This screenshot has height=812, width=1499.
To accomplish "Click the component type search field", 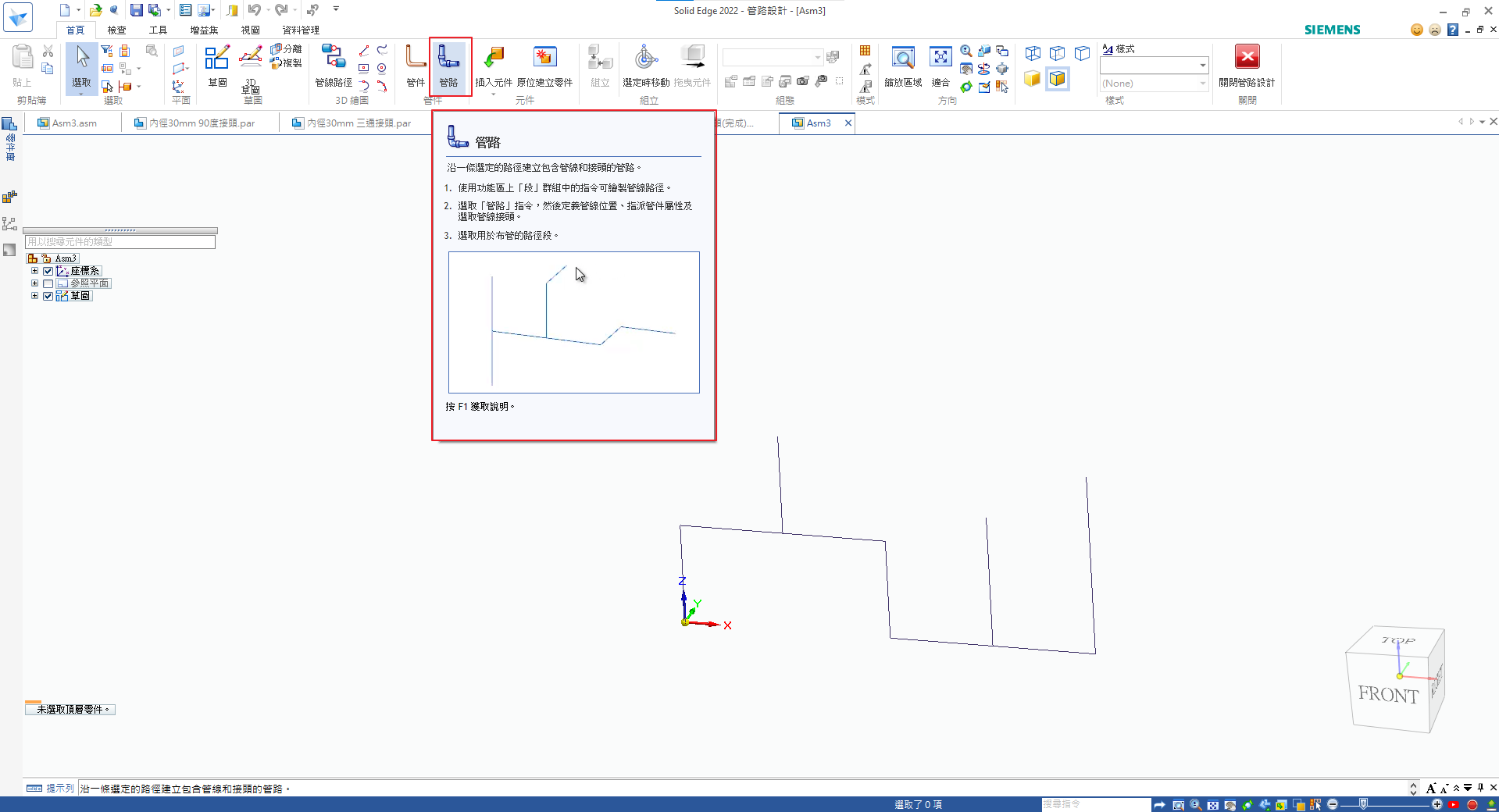I will tap(120, 242).
